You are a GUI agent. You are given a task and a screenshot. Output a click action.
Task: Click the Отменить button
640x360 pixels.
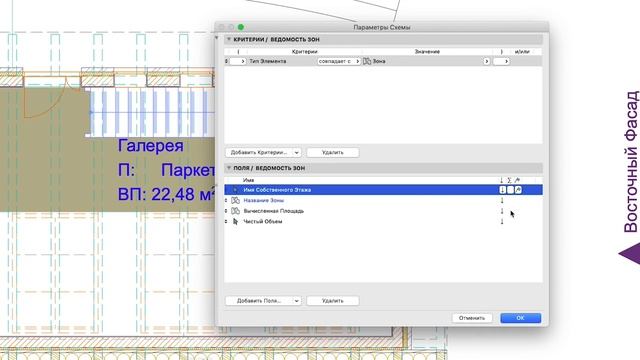(x=472, y=318)
